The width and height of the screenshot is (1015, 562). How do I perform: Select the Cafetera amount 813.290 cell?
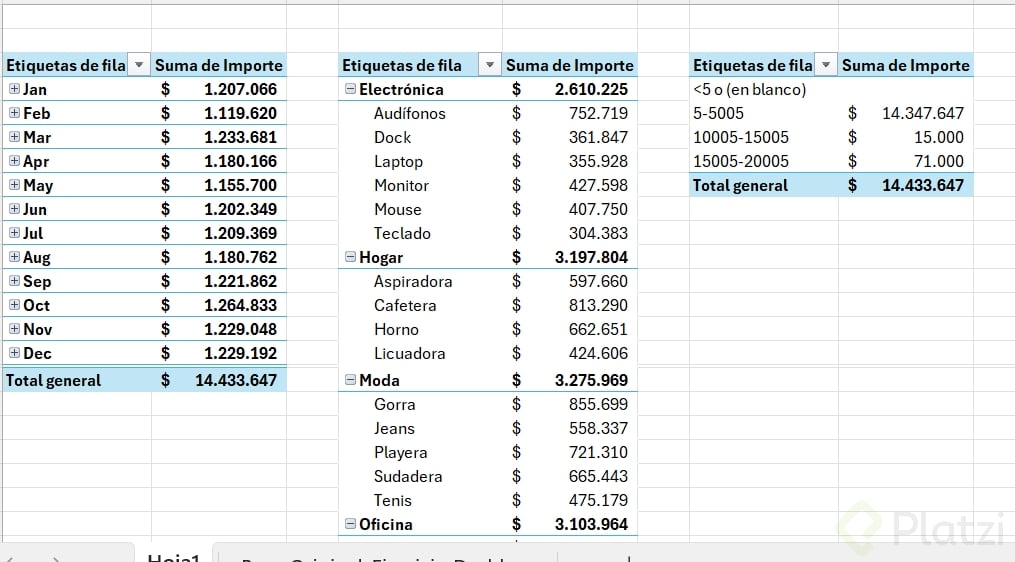(x=570, y=305)
